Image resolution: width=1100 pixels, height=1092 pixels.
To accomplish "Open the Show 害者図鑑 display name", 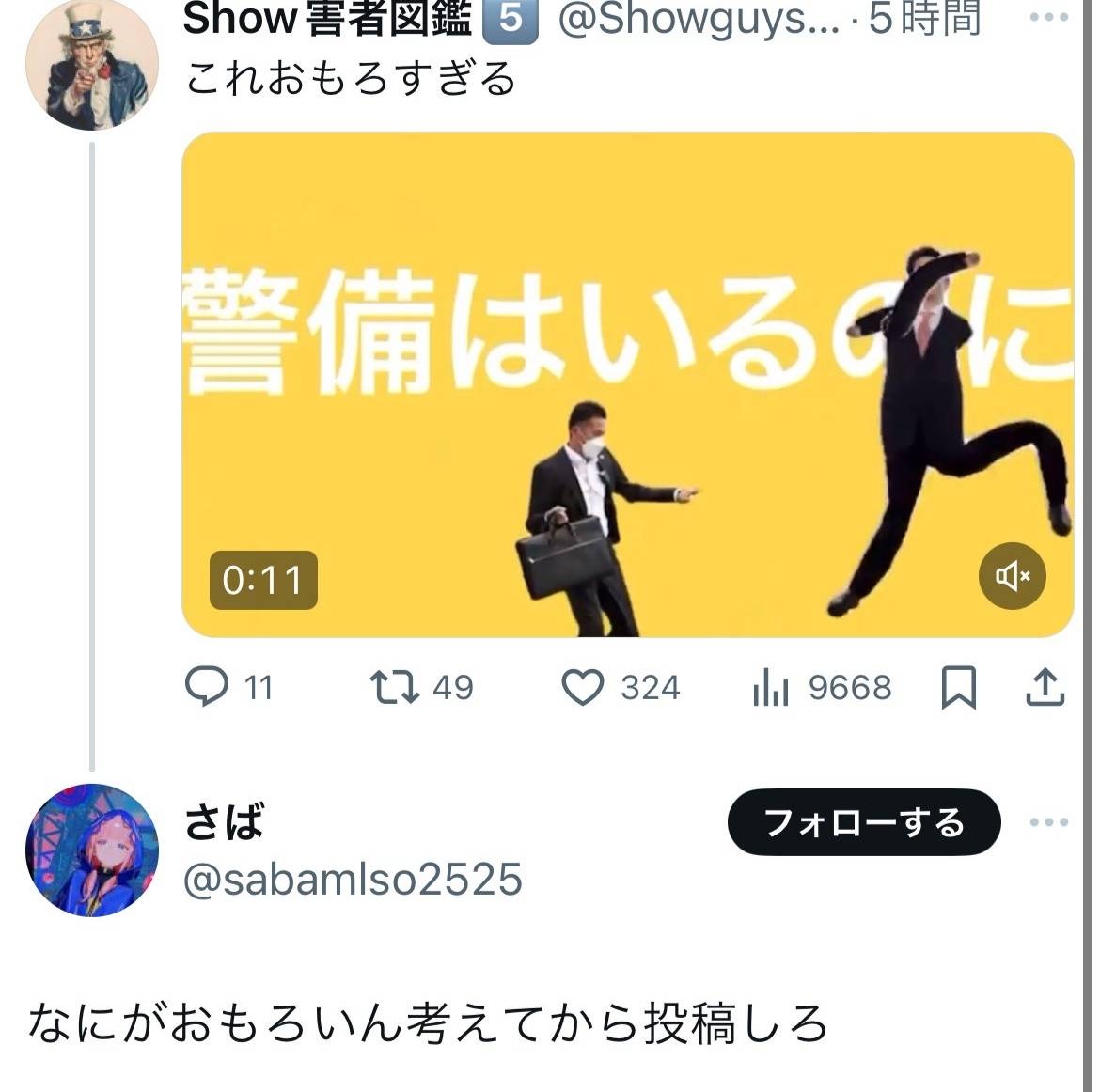I will (327, 18).
